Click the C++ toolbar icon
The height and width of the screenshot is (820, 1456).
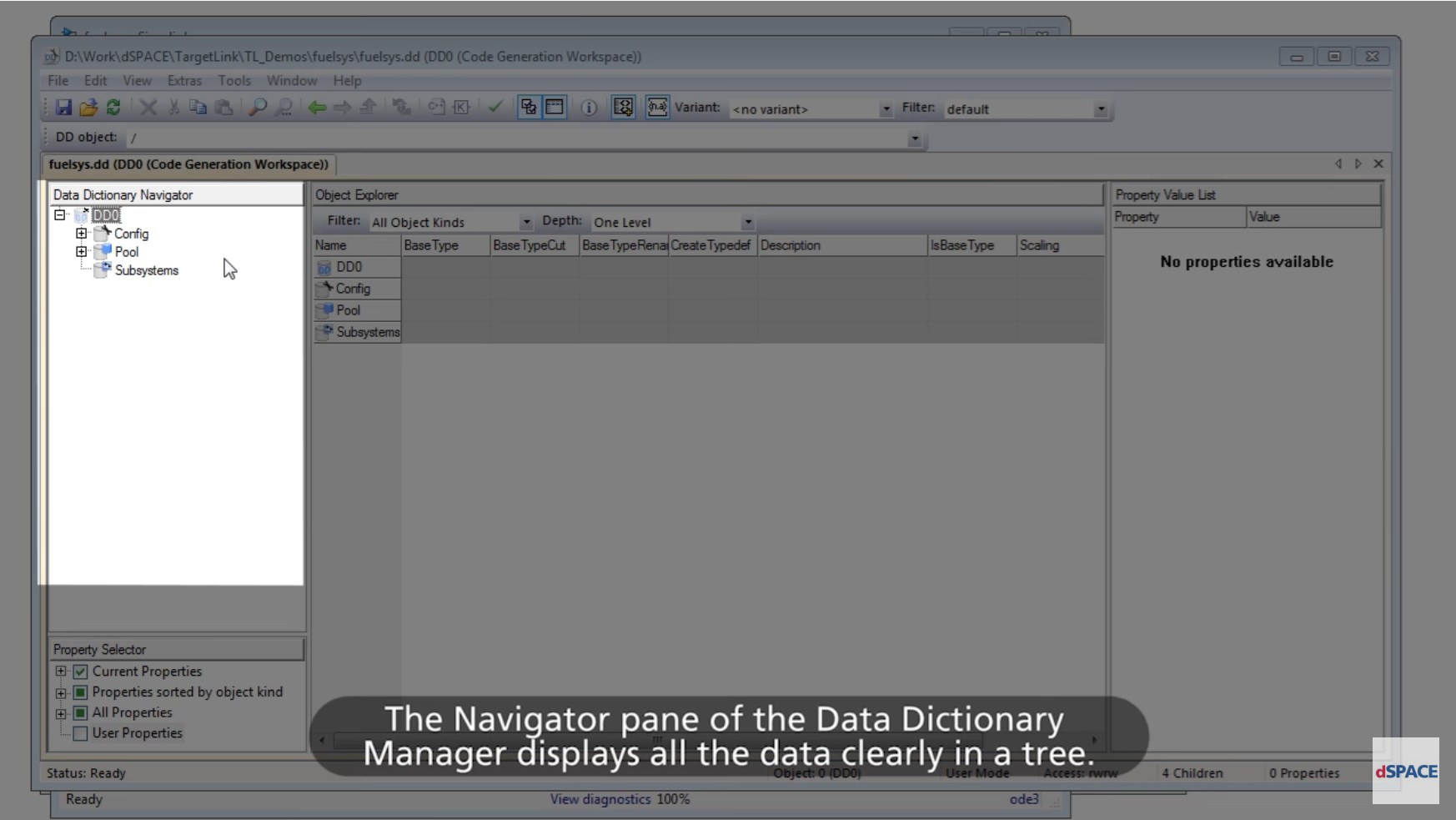tap(436, 108)
